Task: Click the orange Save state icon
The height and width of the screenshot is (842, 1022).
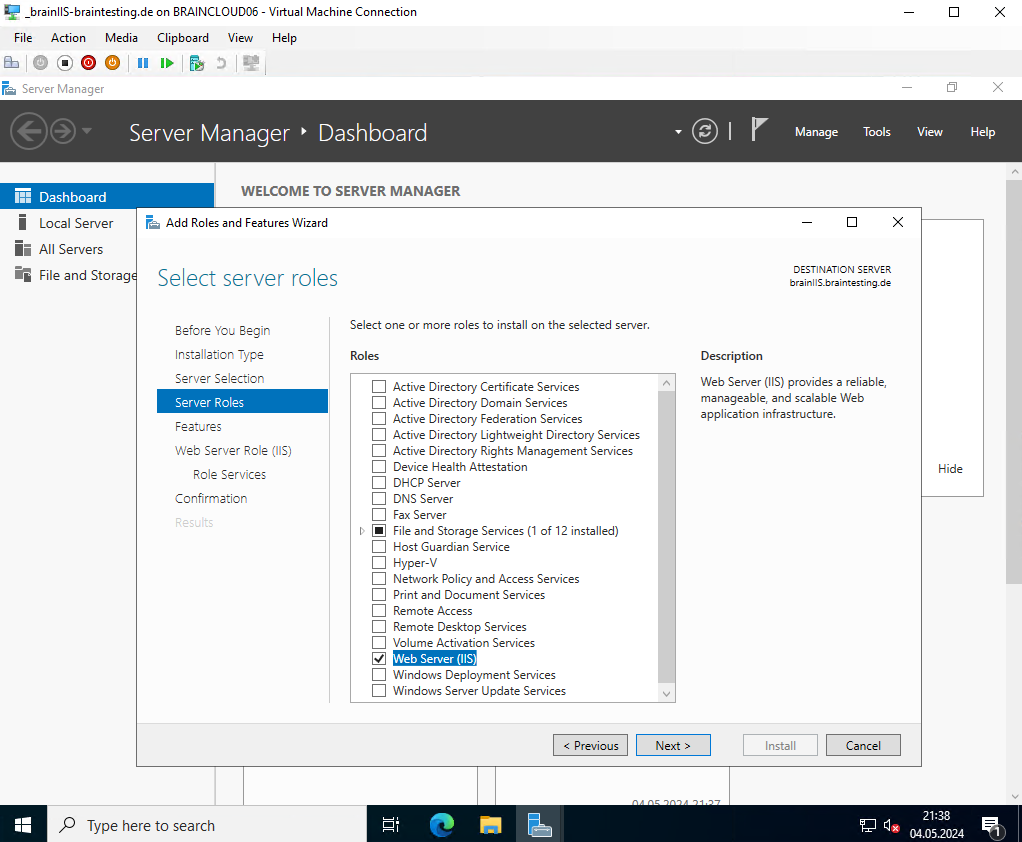Action: coord(113,63)
